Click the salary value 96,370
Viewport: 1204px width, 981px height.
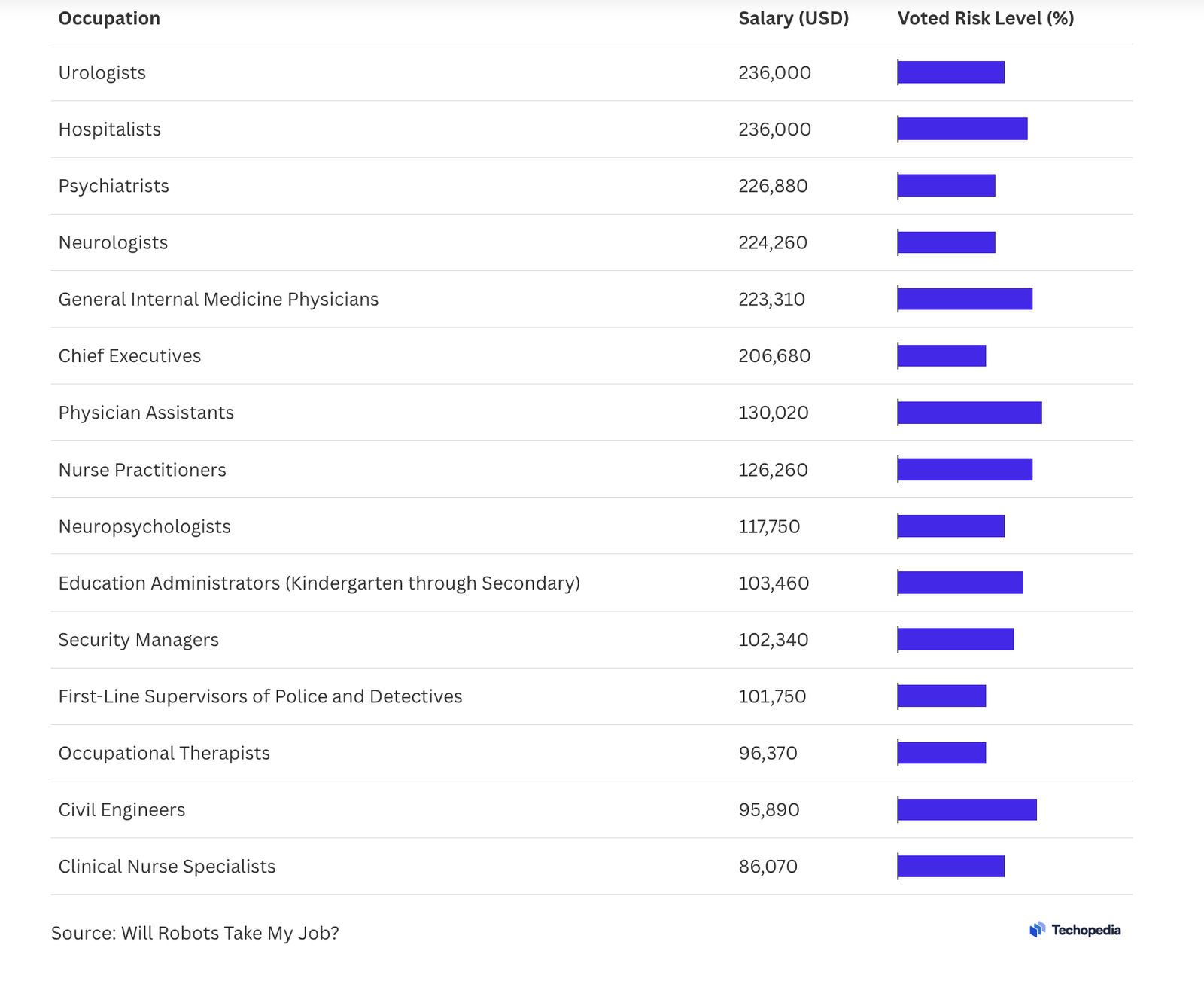(768, 753)
